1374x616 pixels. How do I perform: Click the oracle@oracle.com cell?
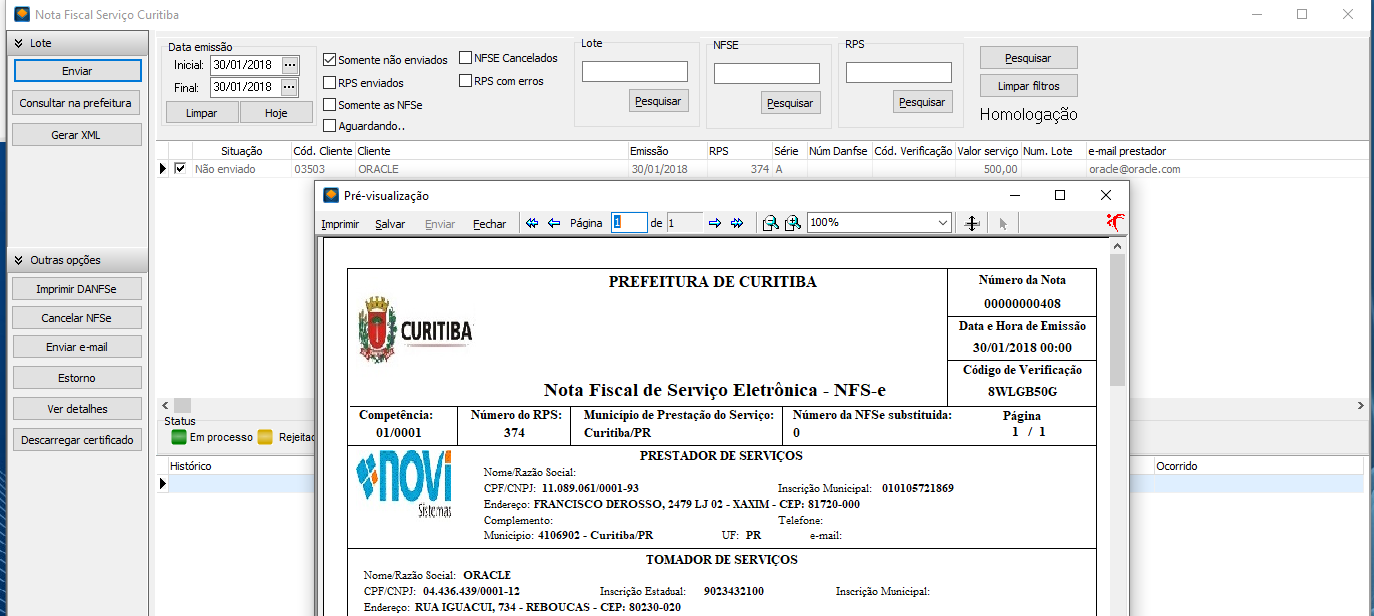point(1135,169)
